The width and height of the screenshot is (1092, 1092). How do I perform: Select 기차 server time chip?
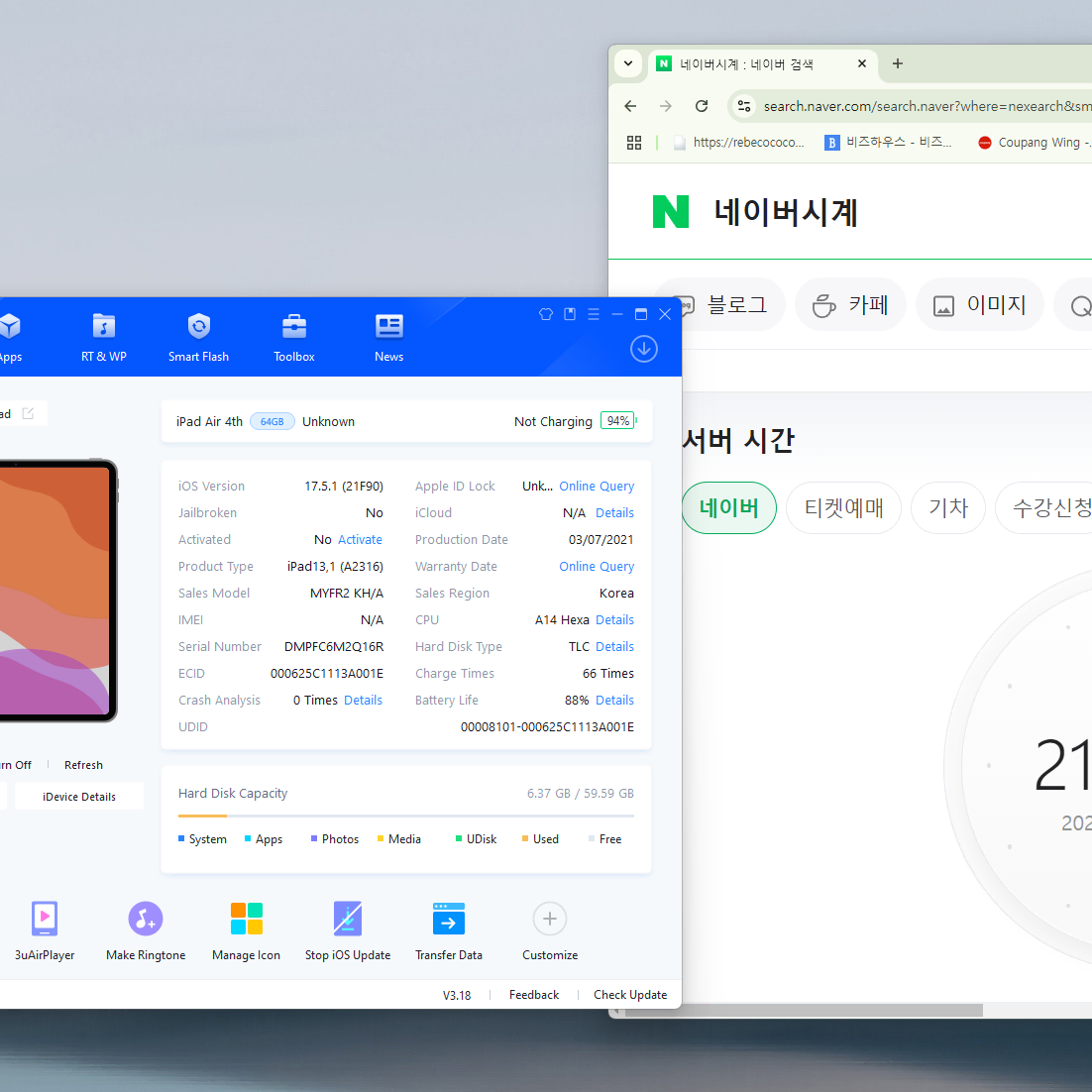click(948, 507)
